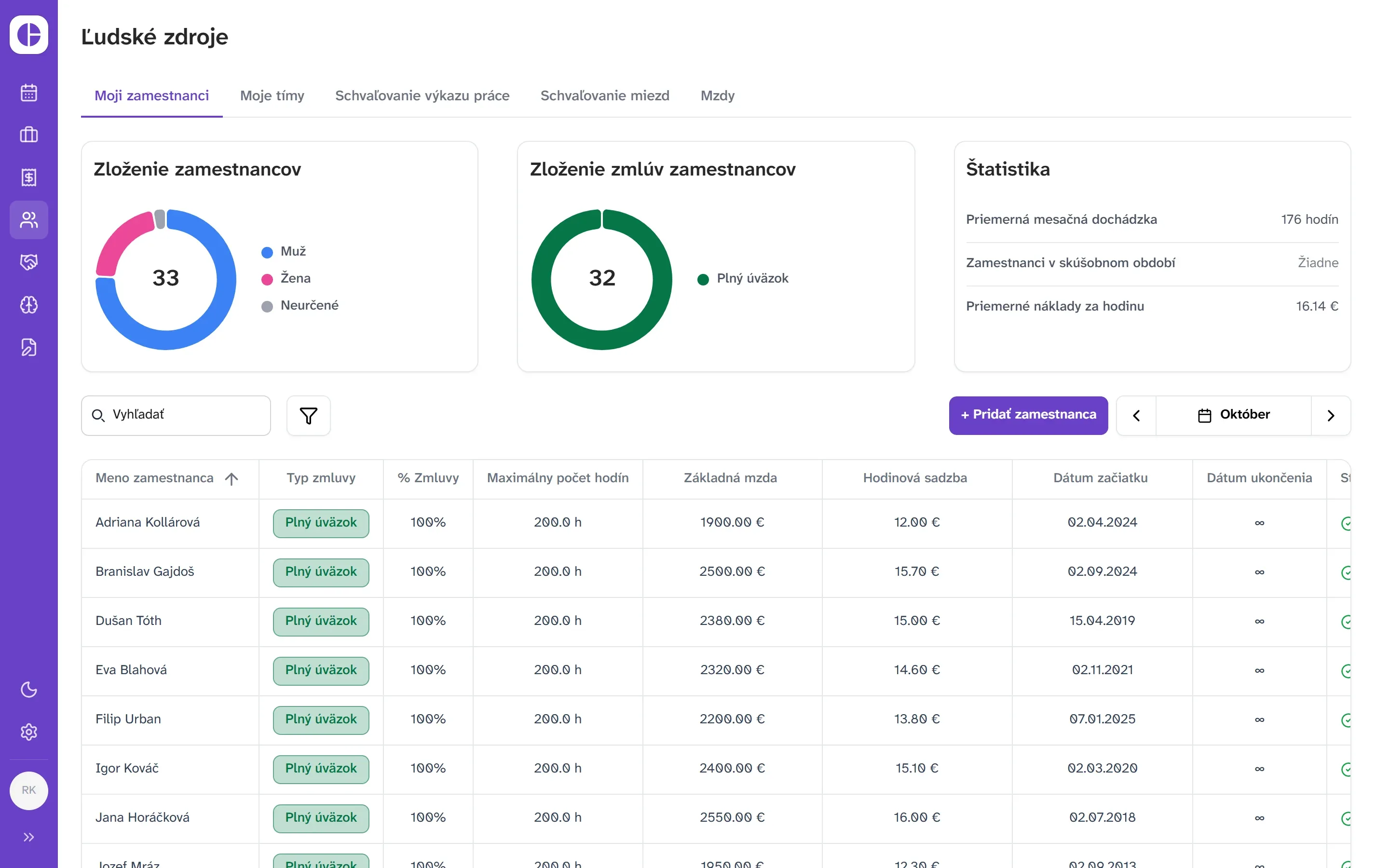Go to the next month with right chevron
The image size is (1389, 868).
coord(1331,416)
